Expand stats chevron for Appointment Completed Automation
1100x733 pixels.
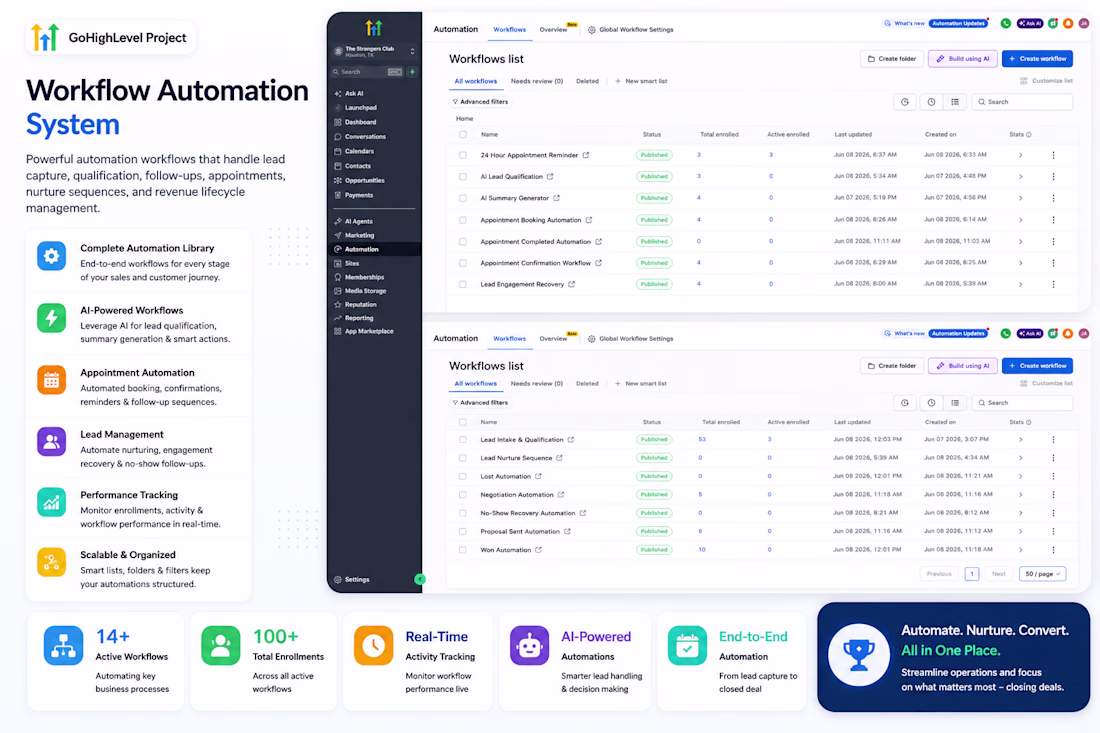1020,242
